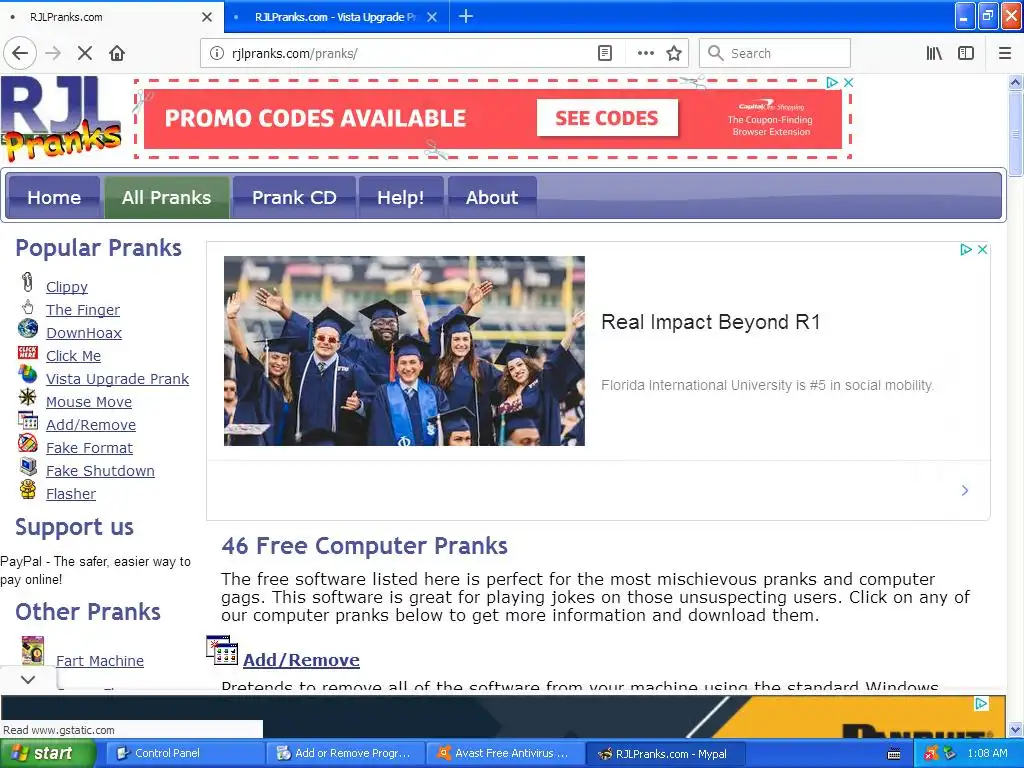View site information icon in address bar

pyautogui.click(x=216, y=53)
